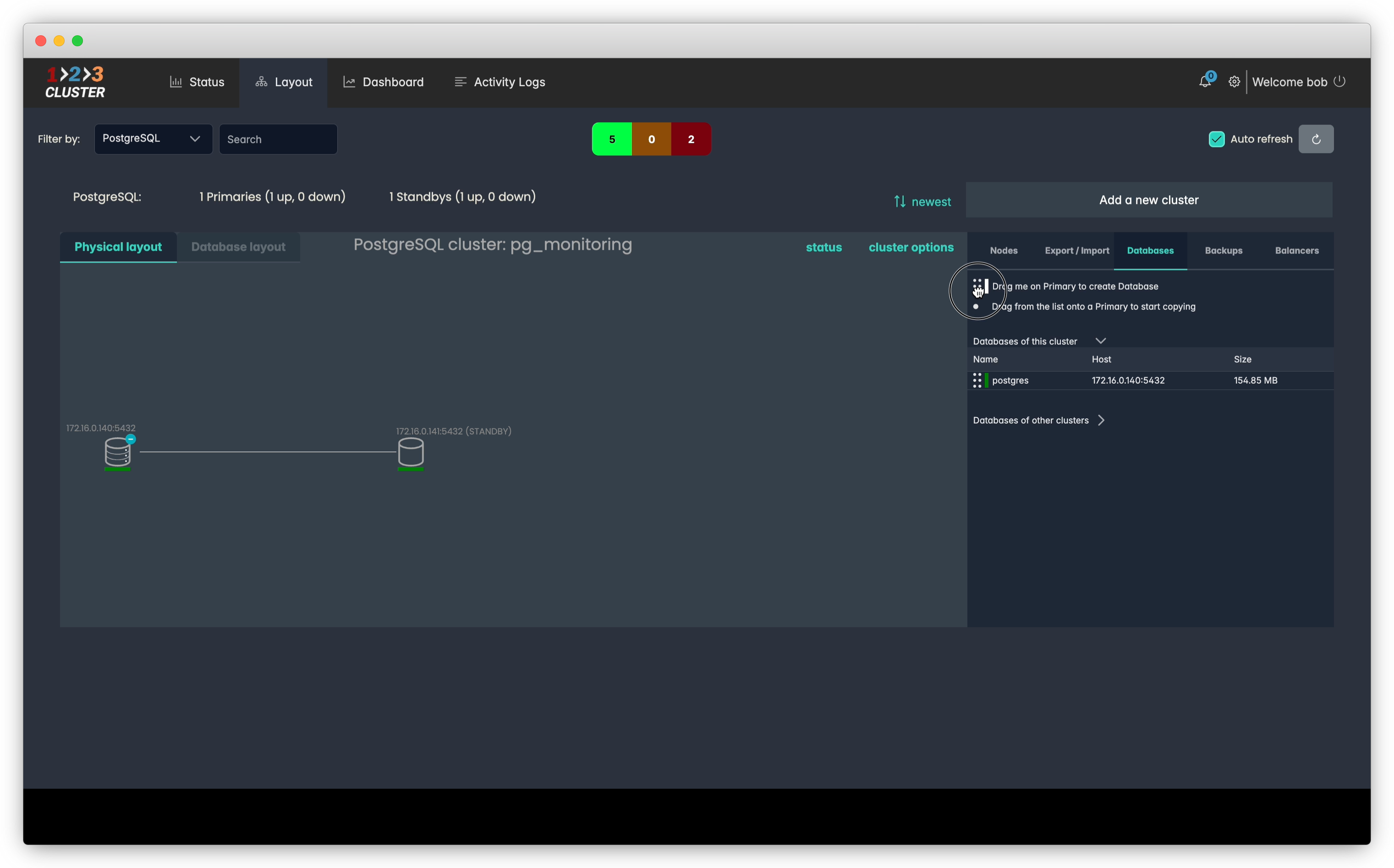
Task: Switch to Database layout tab
Action: [238, 247]
